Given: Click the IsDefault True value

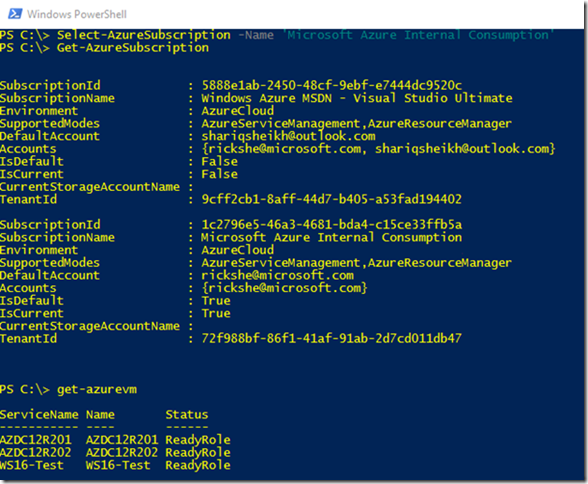Looking at the screenshot, I should tap(216, 301).
